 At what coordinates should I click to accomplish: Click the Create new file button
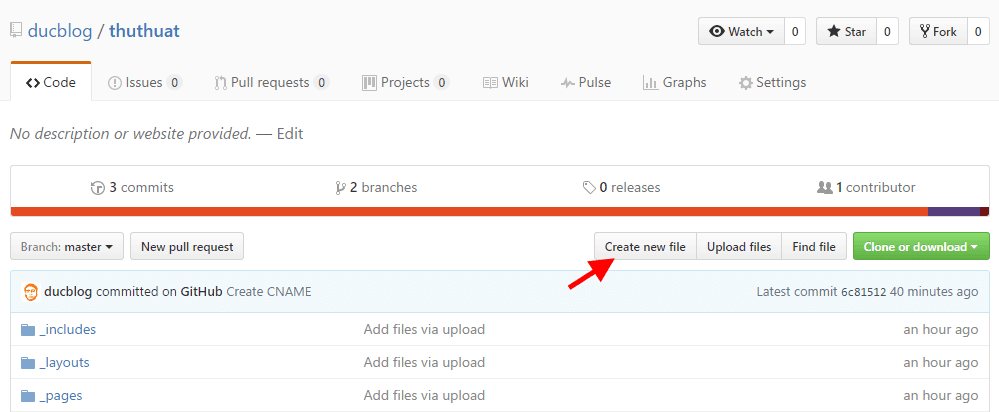pyautogui.click(x=645, y=246)
